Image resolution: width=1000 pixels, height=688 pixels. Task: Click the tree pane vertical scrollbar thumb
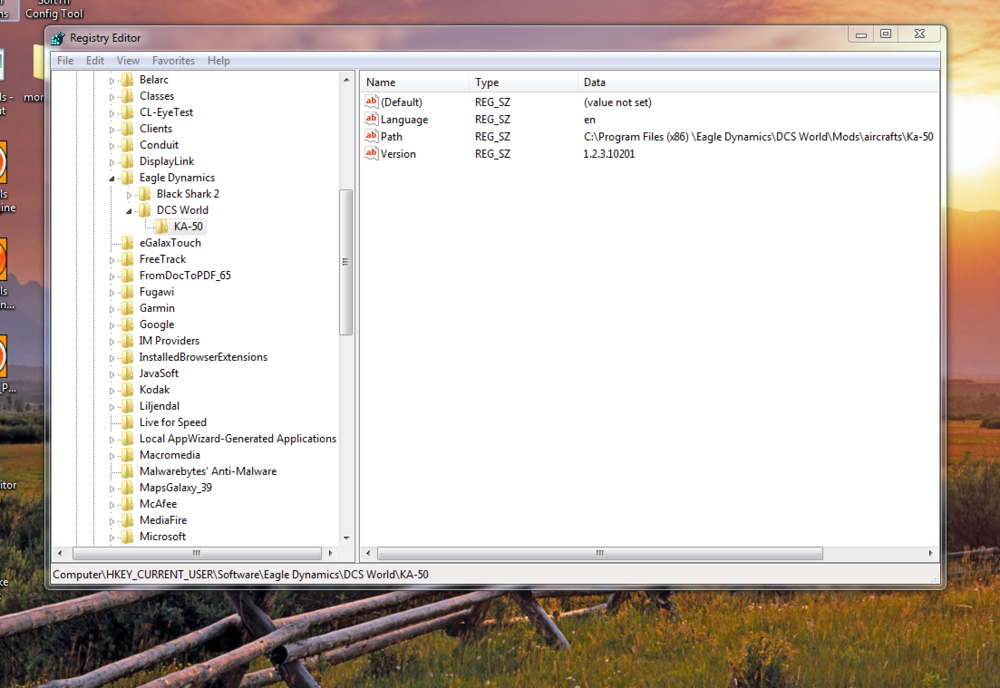(346, 262)
